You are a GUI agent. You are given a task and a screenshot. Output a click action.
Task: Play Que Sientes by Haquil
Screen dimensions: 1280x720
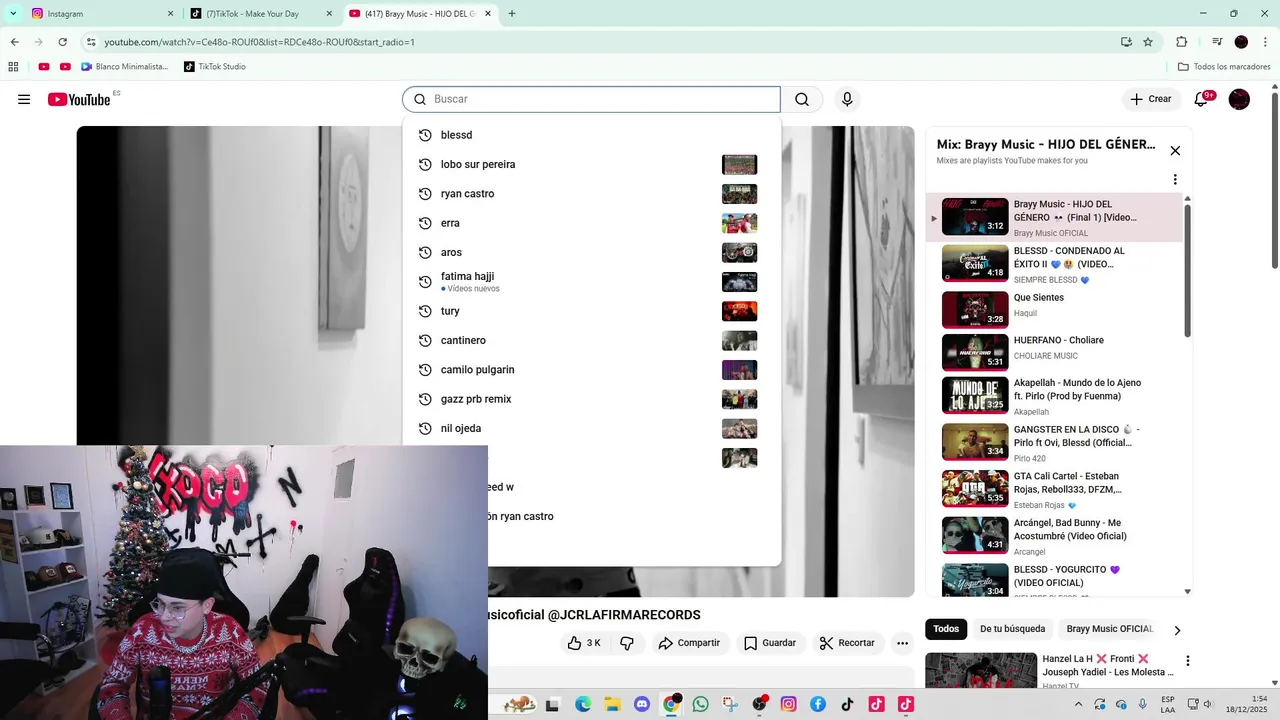pyautogui.click(x=1054, y=310)
